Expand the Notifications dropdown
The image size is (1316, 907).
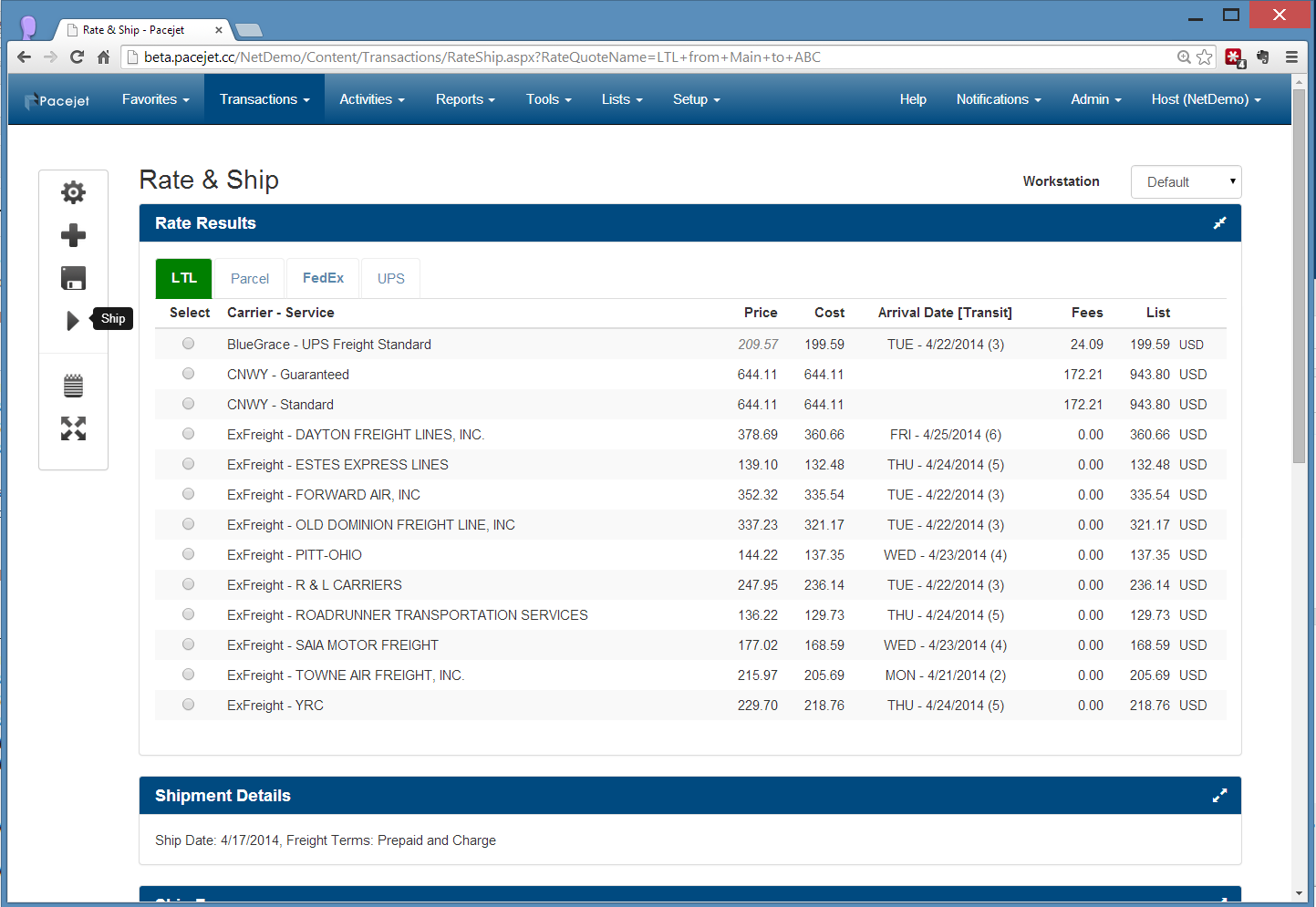point(998,99)
